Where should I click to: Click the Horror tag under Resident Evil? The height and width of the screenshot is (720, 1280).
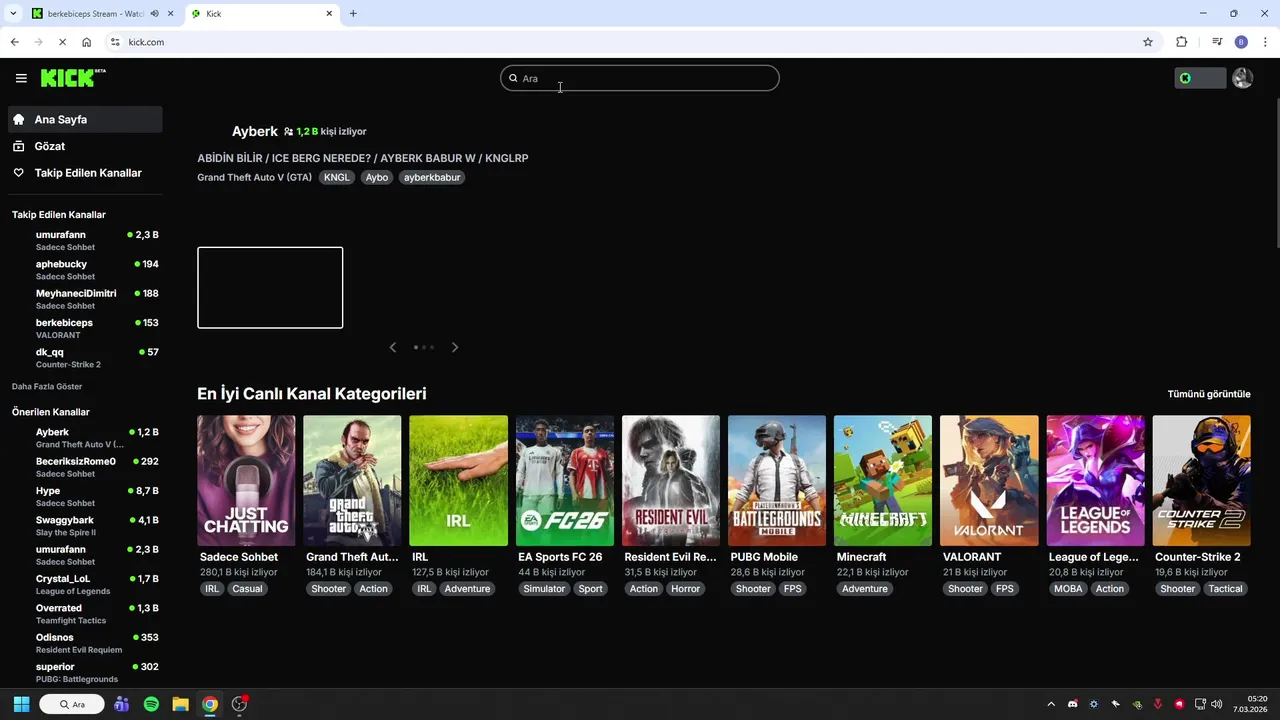[x=686, y=589]
